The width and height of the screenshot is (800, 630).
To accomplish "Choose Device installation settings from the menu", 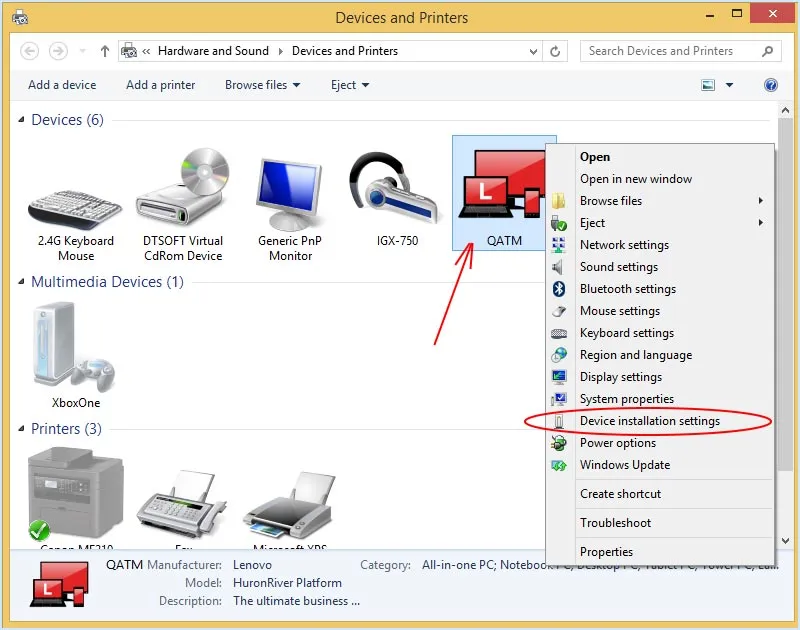I will pos(651,421).
